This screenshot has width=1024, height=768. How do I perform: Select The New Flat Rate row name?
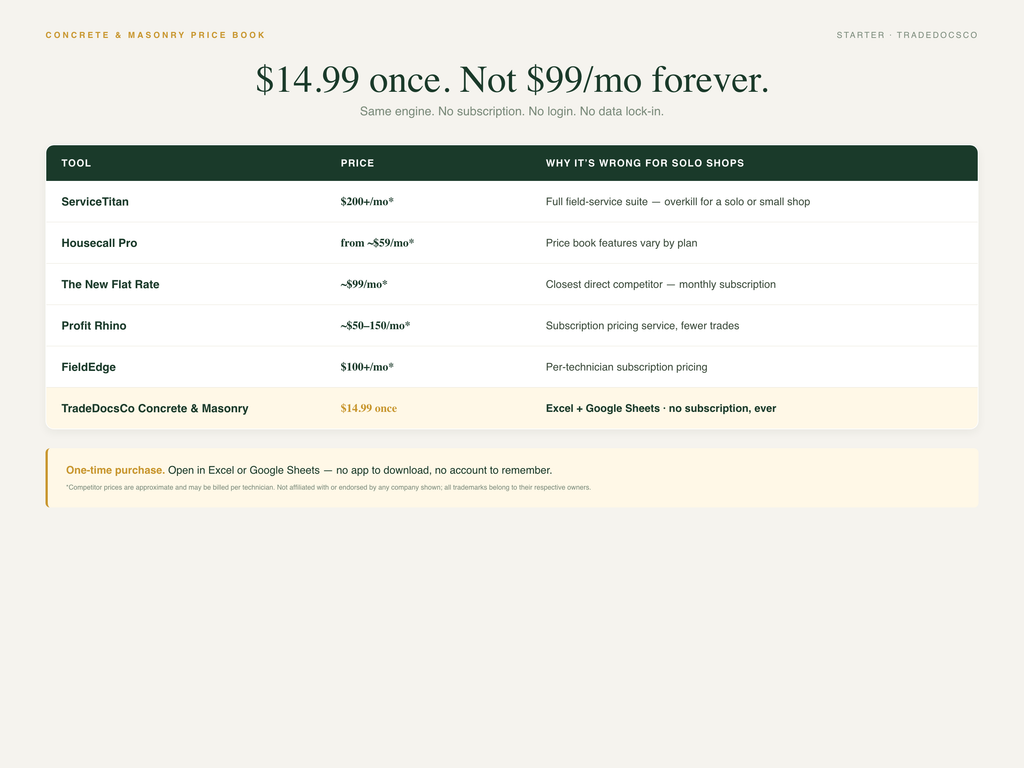110,284
